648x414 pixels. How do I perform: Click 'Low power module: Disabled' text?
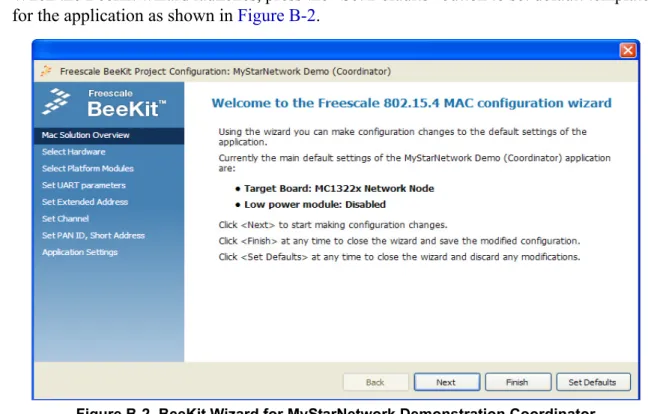click(315, 205)
